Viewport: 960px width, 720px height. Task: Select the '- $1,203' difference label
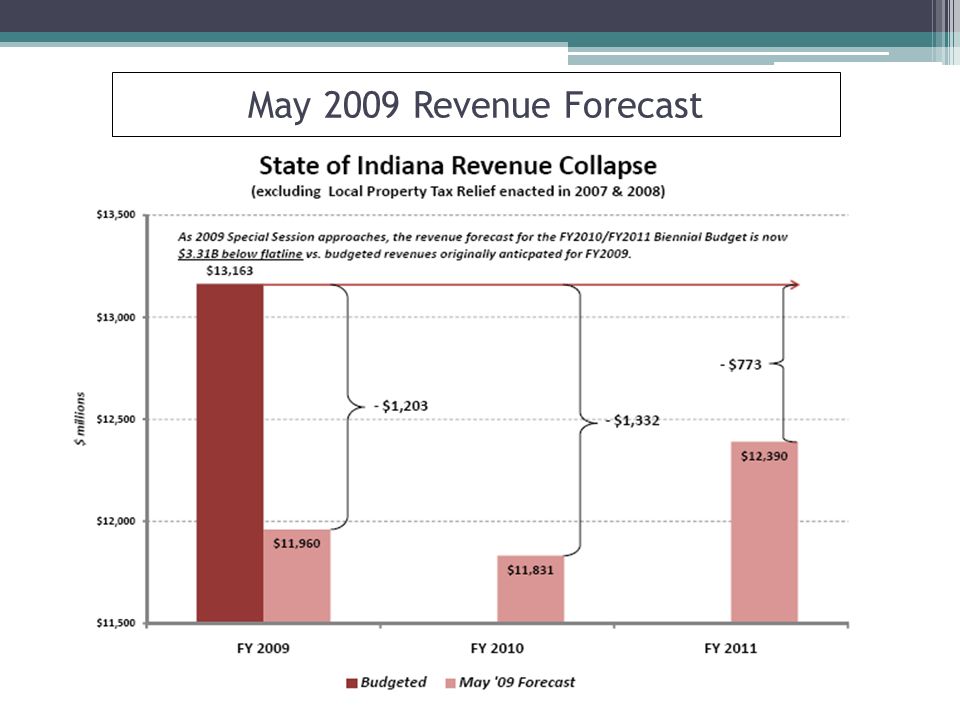pyautogui.click(x=401, y=406)
